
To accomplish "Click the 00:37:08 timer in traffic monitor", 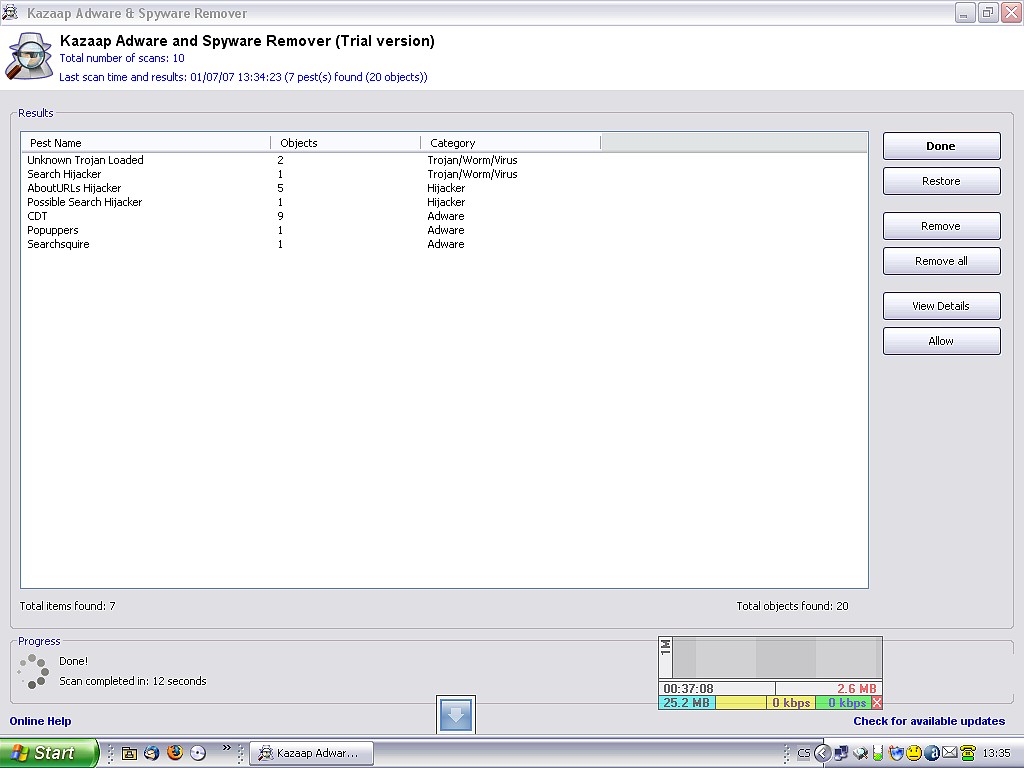I will coord(688,688).
